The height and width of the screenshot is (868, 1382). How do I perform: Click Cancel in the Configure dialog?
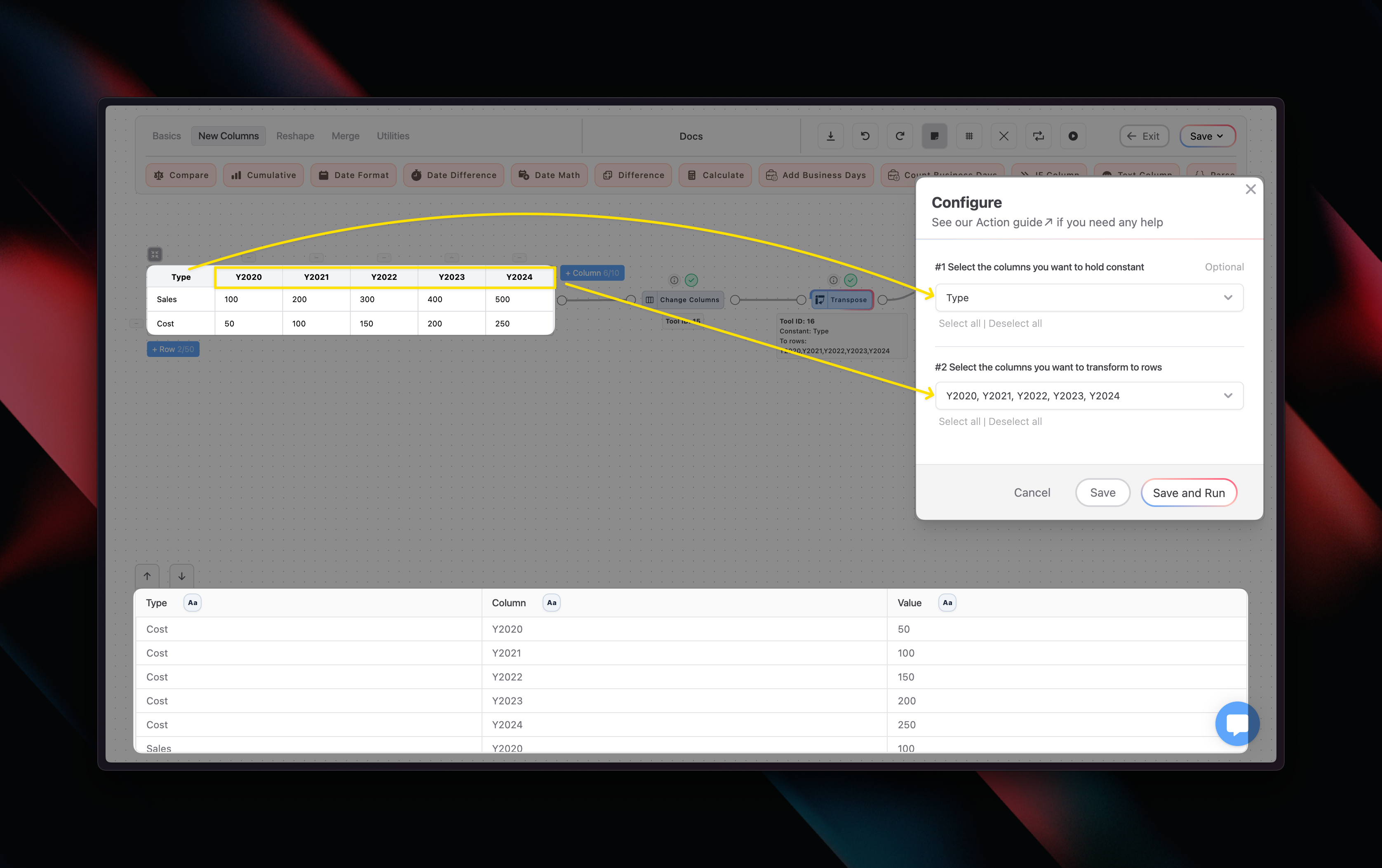pos(1032,493)
